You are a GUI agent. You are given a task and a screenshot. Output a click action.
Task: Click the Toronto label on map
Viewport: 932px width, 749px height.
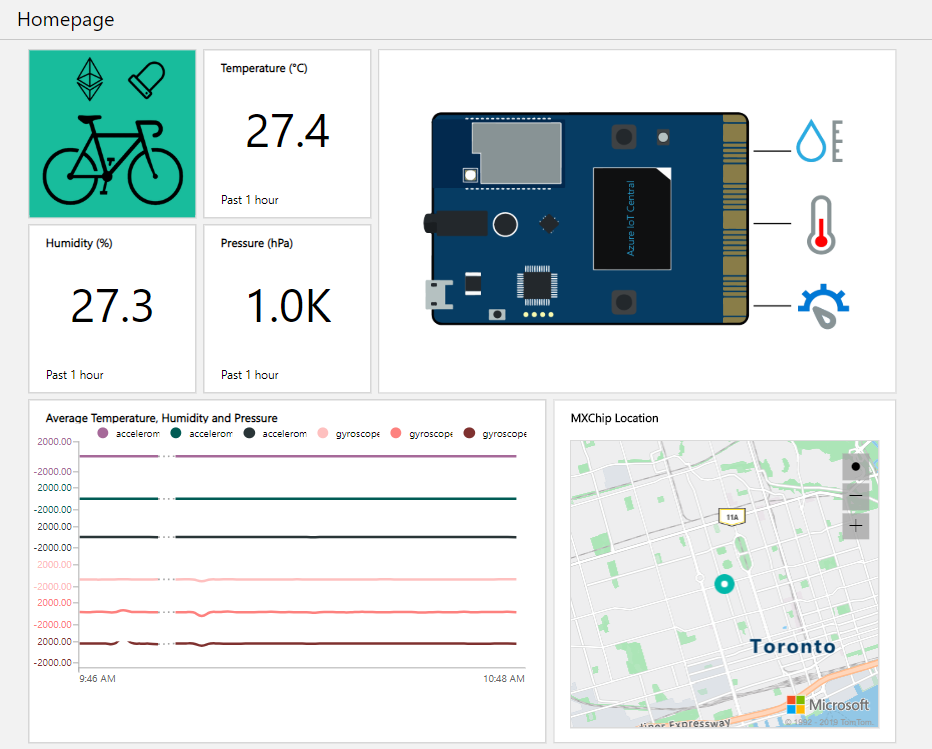tap(793, 646)
